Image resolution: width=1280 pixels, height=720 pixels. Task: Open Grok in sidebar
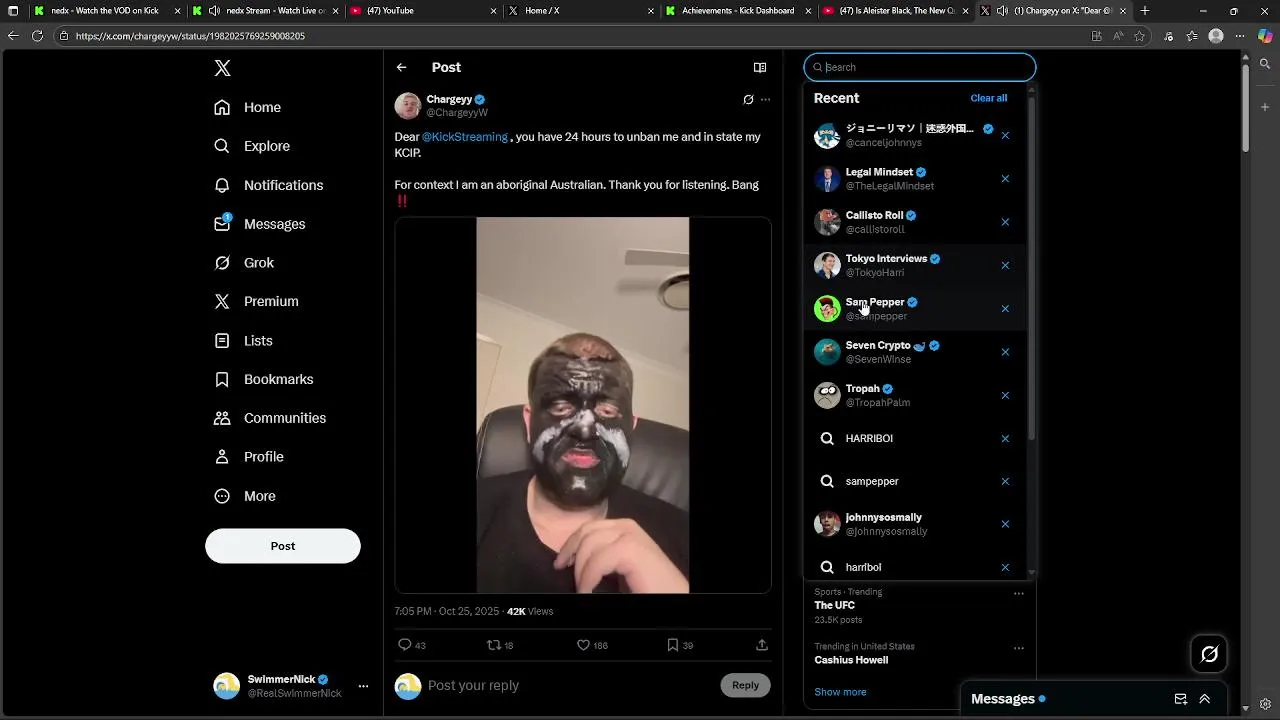(x=244, y=263)
